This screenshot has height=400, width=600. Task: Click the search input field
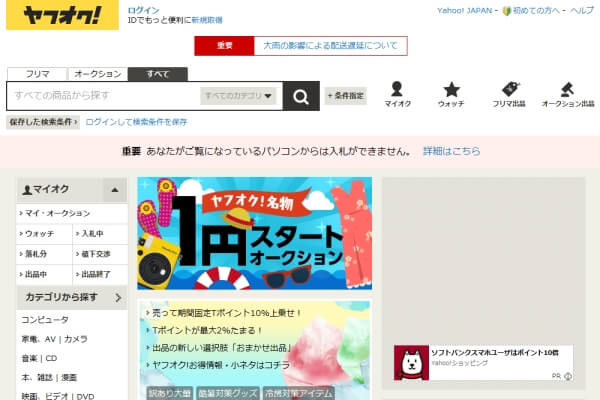[x=100, y=96]
